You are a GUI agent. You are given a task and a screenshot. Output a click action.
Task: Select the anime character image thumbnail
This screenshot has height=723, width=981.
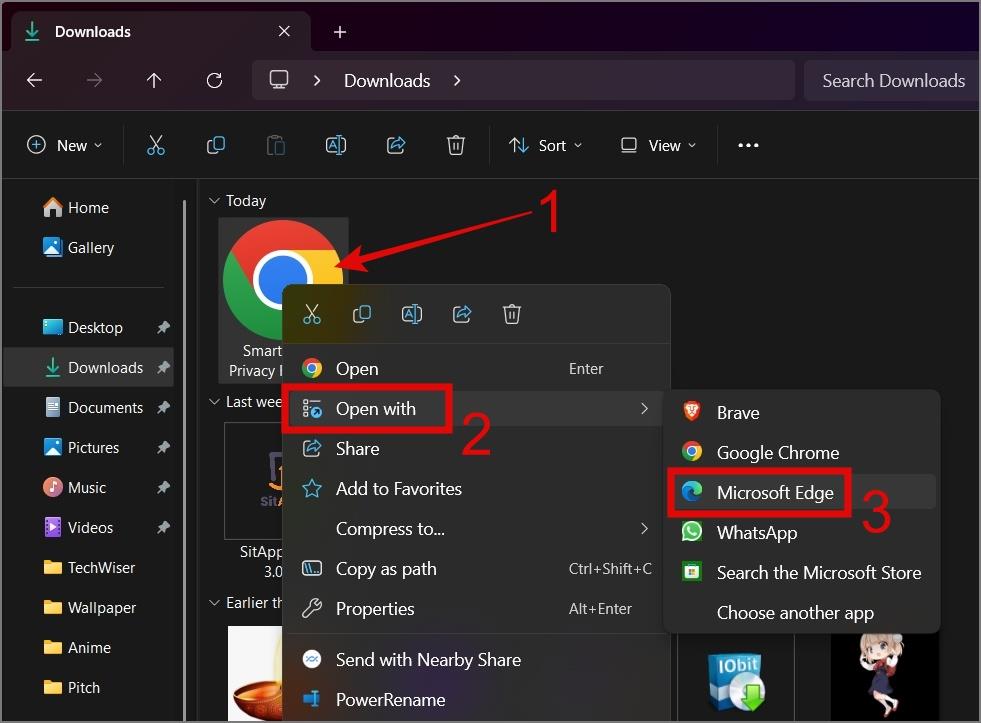[x=883, y=675]
